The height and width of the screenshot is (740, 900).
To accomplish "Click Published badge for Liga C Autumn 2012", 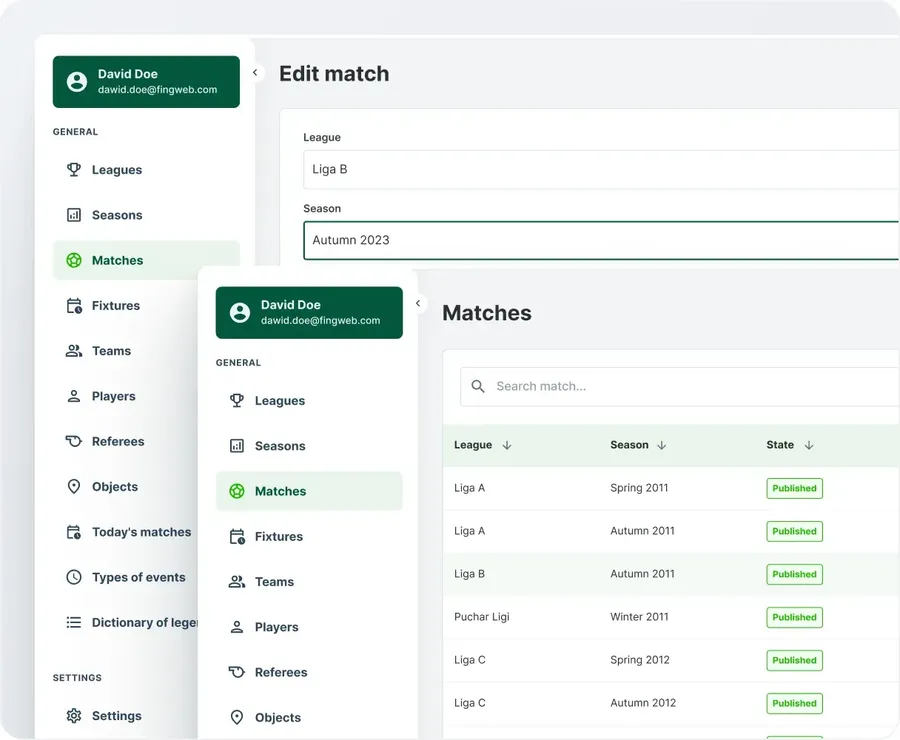I will click(794, 704).
